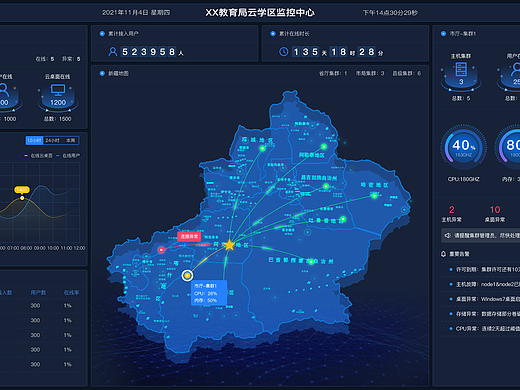Open the 许可到期 alert entry
Viewport: 520px width, 390px height.
[x=484, y=269]
